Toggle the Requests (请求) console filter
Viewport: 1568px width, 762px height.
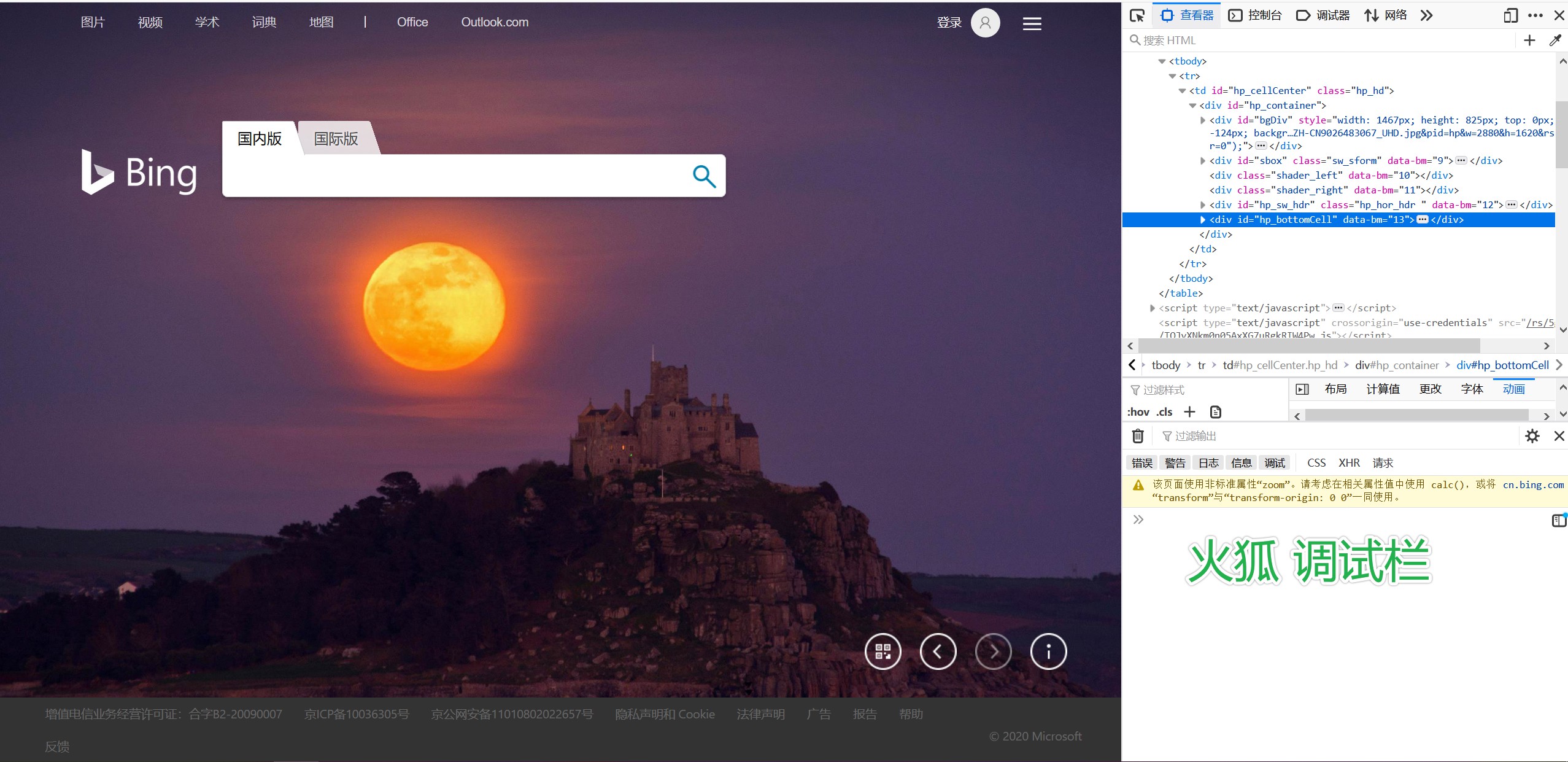tap(1383, 463)
